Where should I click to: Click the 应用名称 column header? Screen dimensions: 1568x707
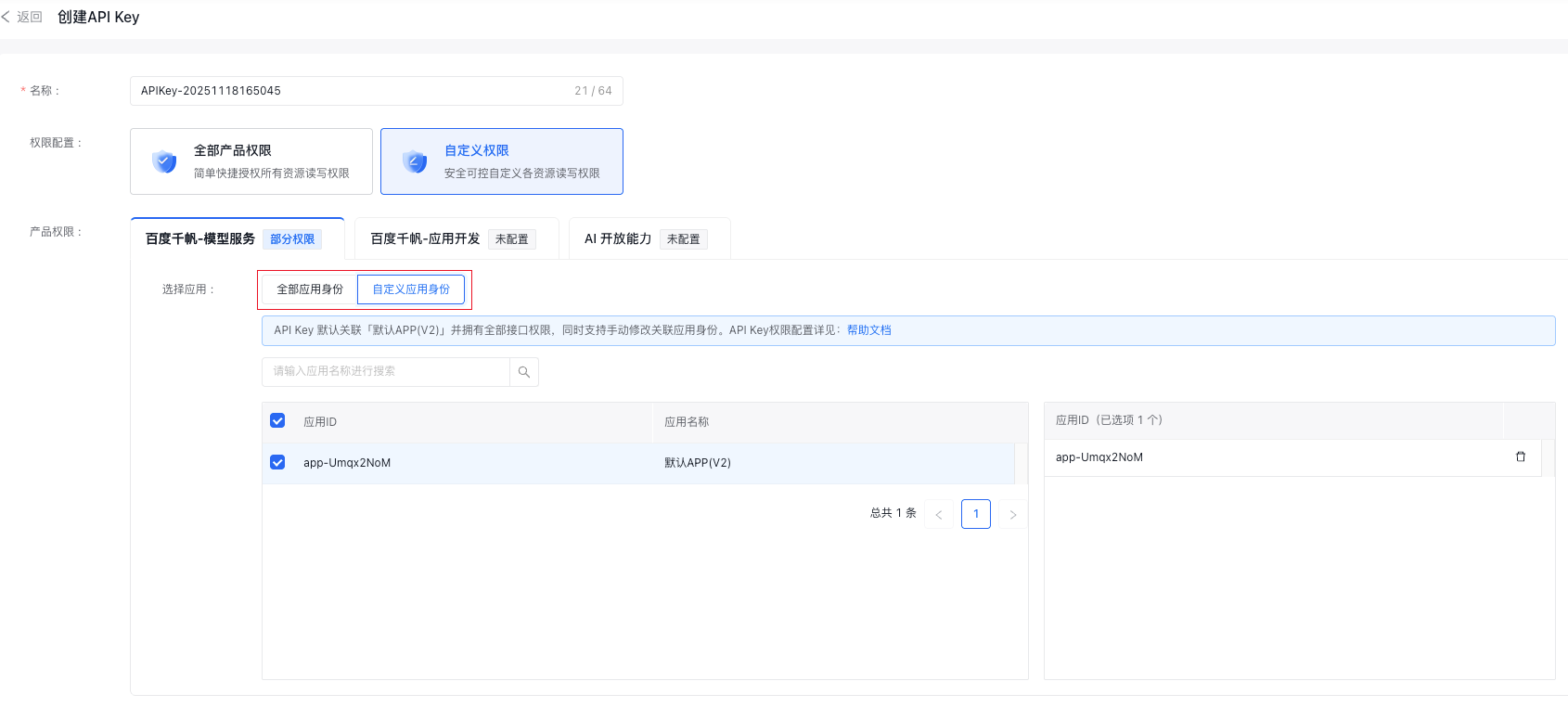click(x=687, y=421)
